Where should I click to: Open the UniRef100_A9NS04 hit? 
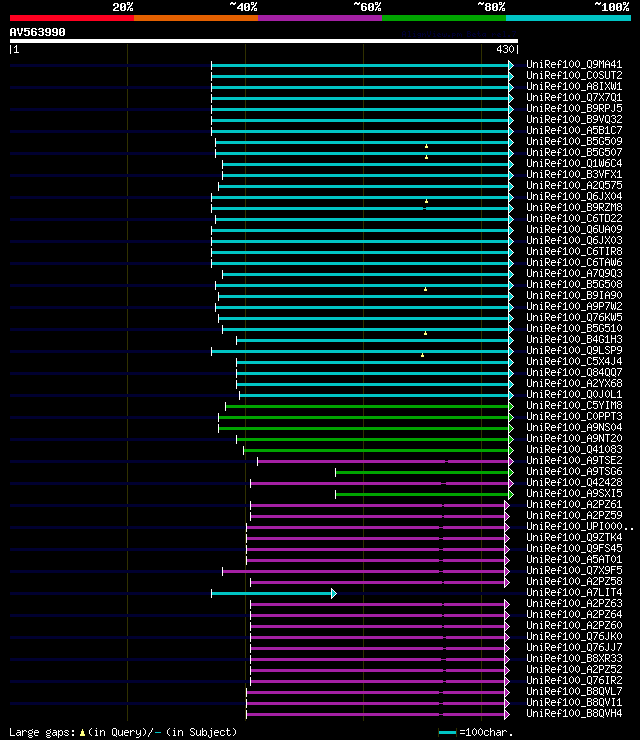click(574, 427)
